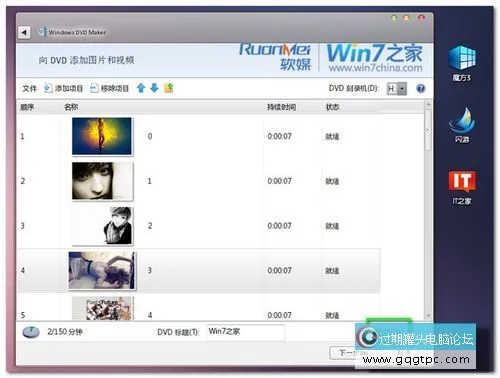Image resolution: width=500 pixels, height=378 pixels.
Task: Click the scrollbar down arrow of the list
Action: pyautogui.click(x=428, y=316)
